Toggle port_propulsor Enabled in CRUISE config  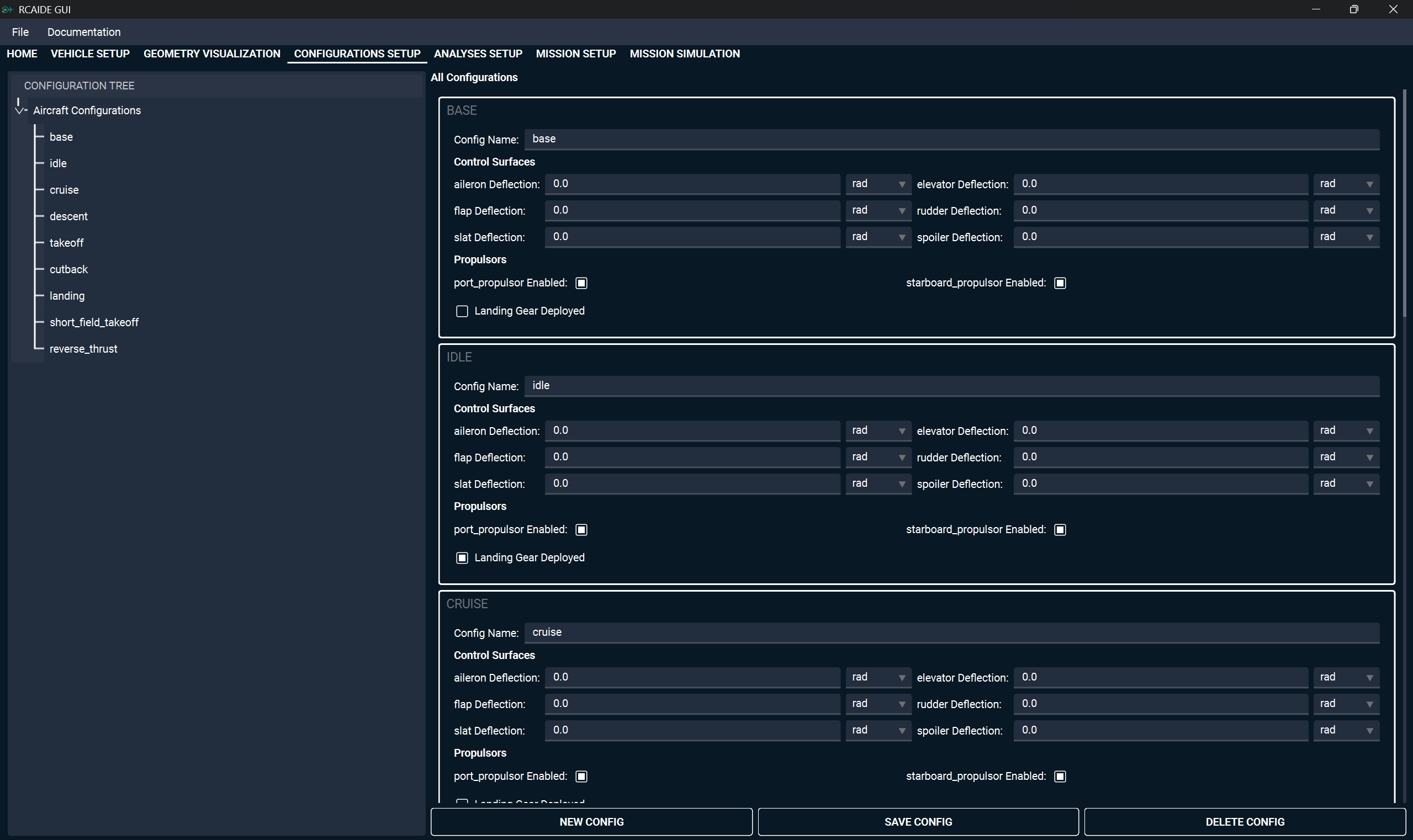[x=581, y=777]
